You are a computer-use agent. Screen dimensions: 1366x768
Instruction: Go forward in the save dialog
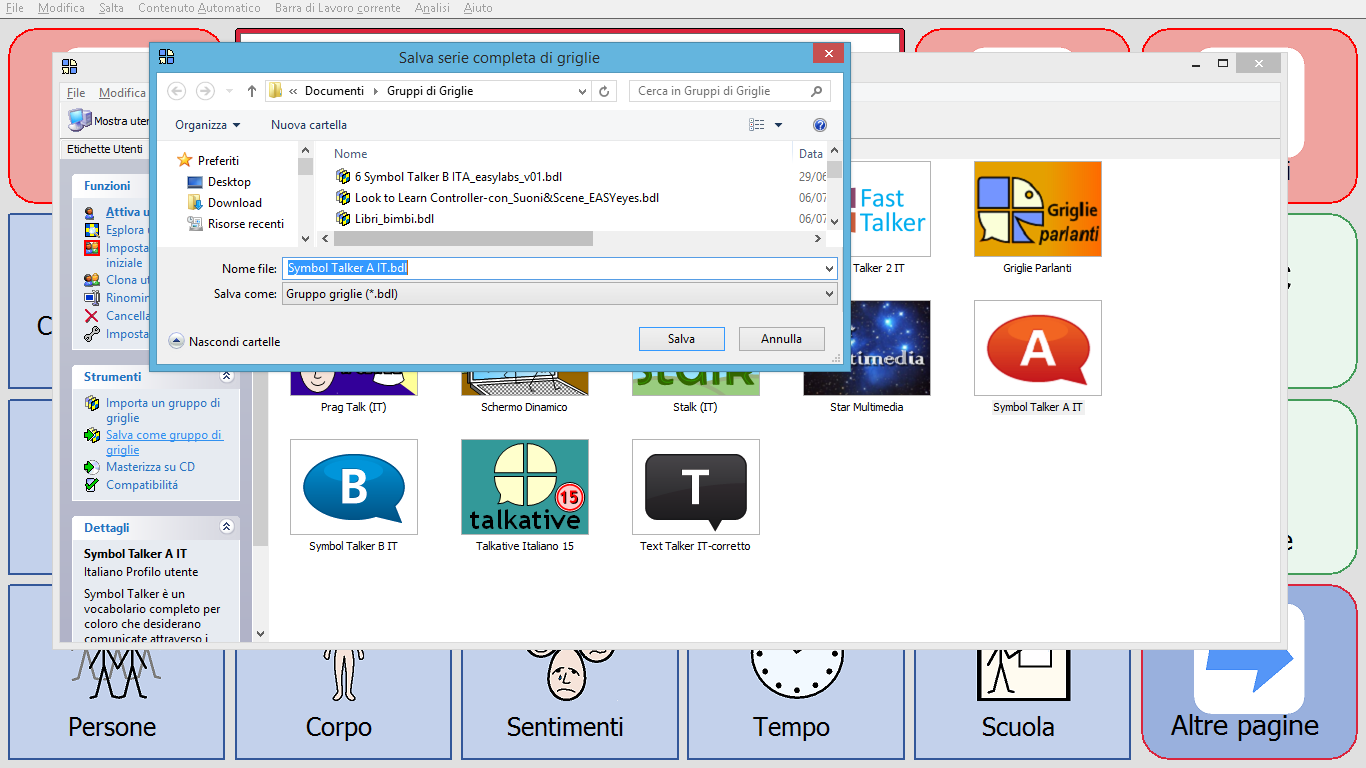tap(205, 91)
